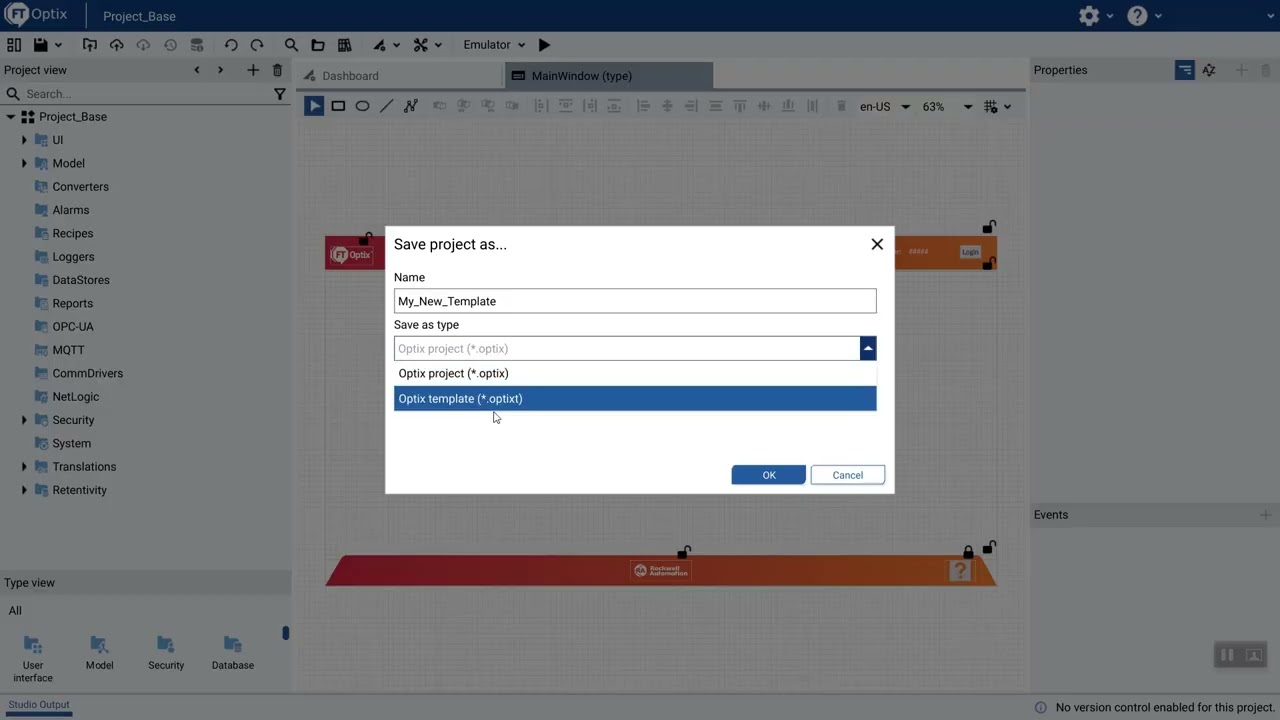
Task: Select Security type category
Action: point(166,653)
